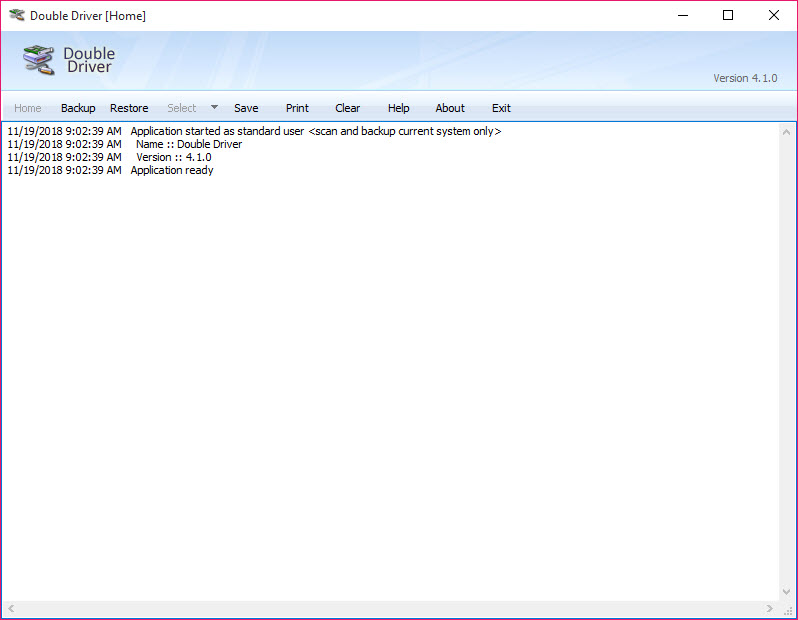
Task: Click the horizontal scrollbar left arrow
Action: [x=11, y=609]
